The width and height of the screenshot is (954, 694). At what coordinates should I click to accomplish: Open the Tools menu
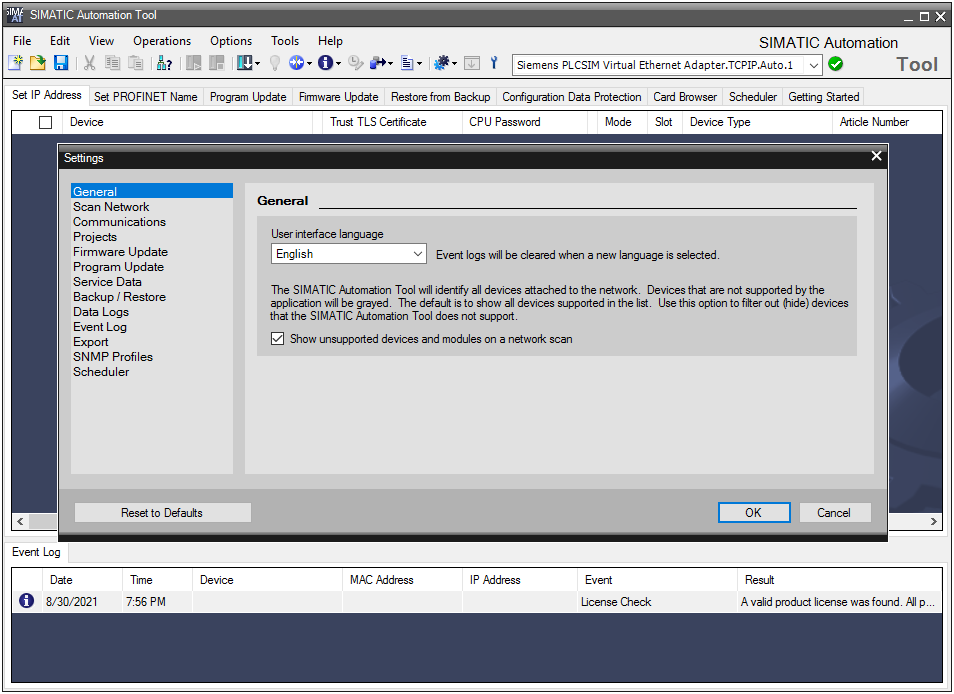(x=285, y=41)
